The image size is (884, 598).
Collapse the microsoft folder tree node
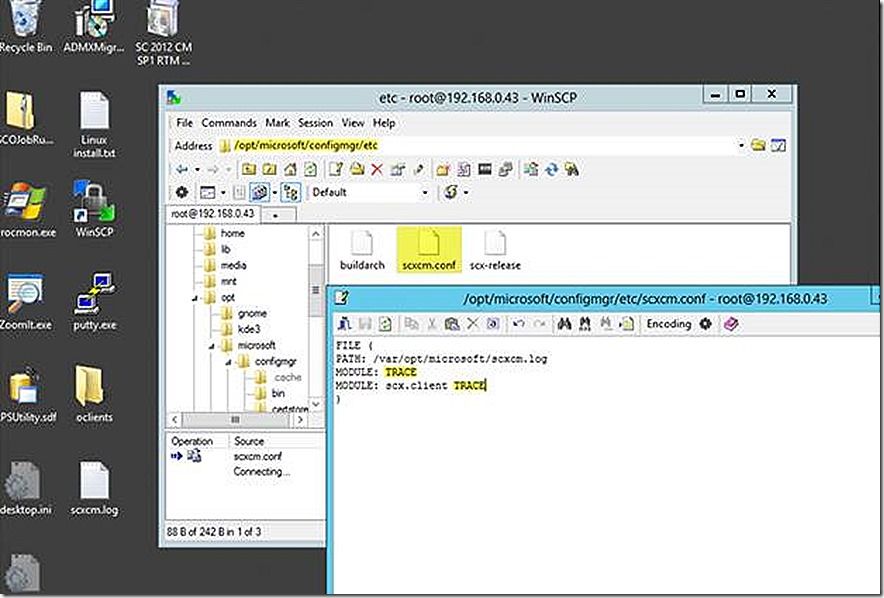(212, 346)
